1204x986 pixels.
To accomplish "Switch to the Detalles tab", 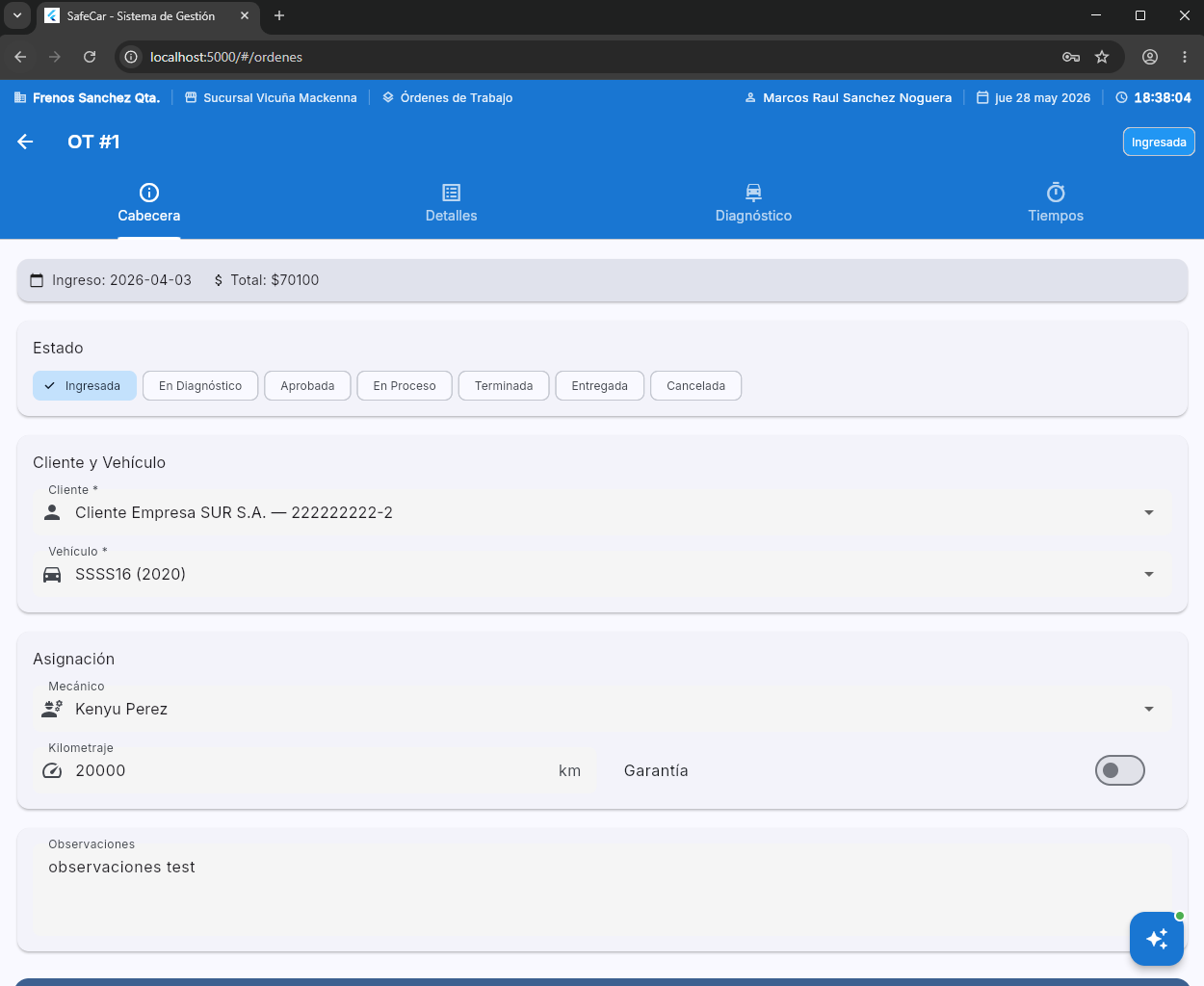I will [x=451, y=203].
